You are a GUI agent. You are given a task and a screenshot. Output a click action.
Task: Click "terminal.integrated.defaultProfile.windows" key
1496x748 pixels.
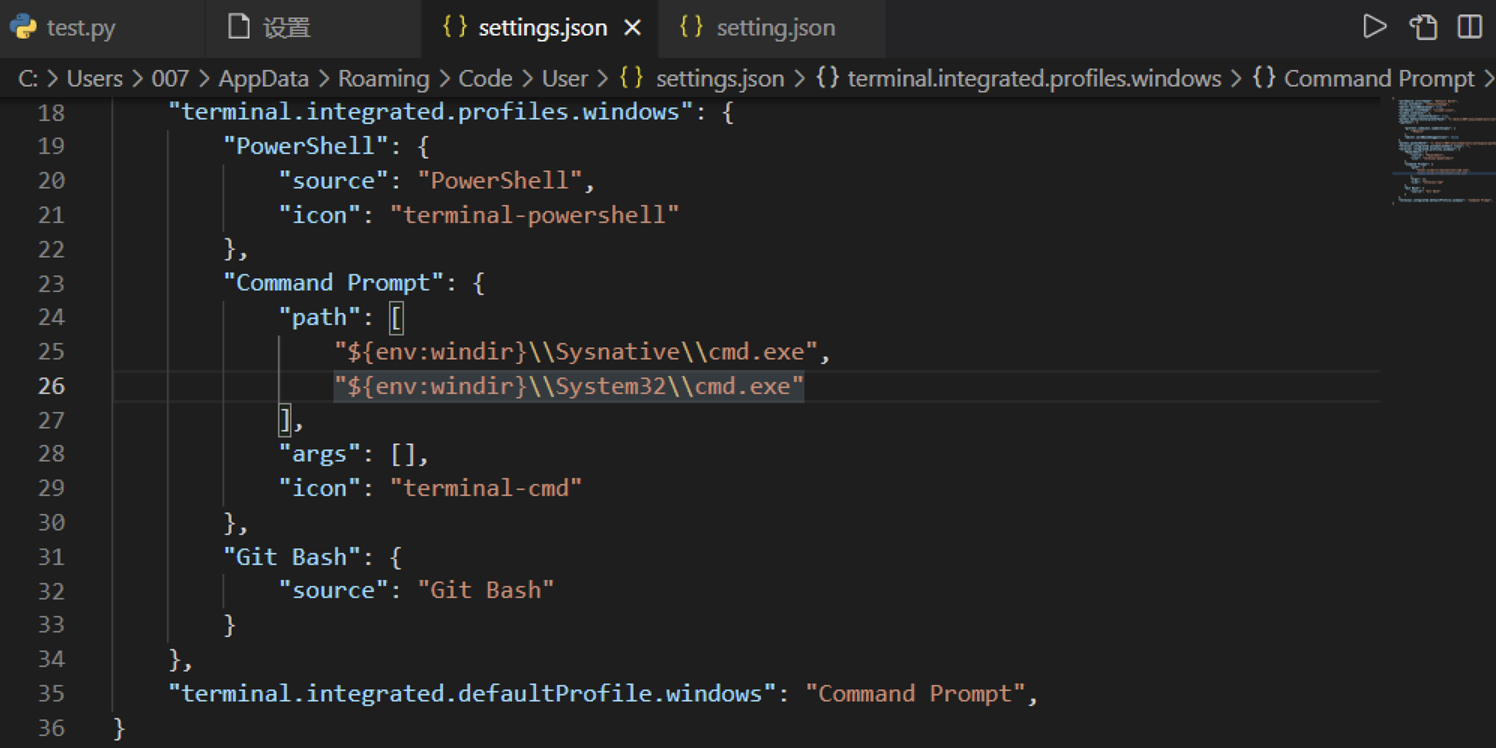tap(472, 693)
